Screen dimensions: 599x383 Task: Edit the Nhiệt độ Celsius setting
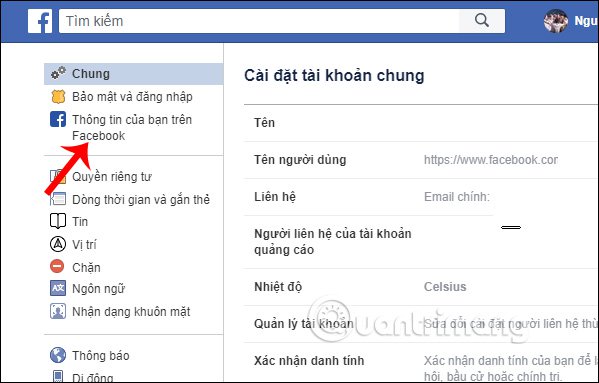[421, 287]
